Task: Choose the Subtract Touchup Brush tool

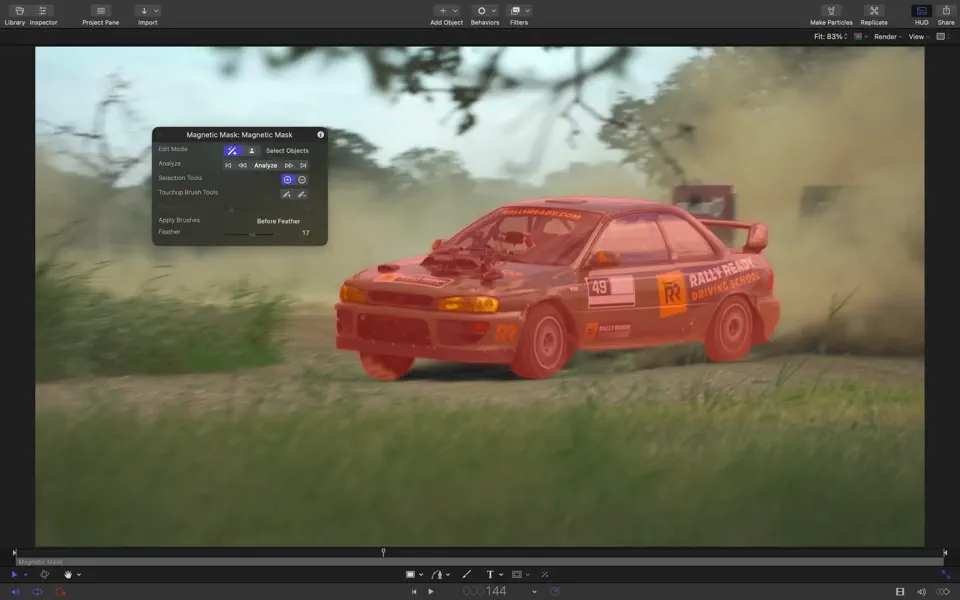Action: pyautogui.click(x=304, y=194)
